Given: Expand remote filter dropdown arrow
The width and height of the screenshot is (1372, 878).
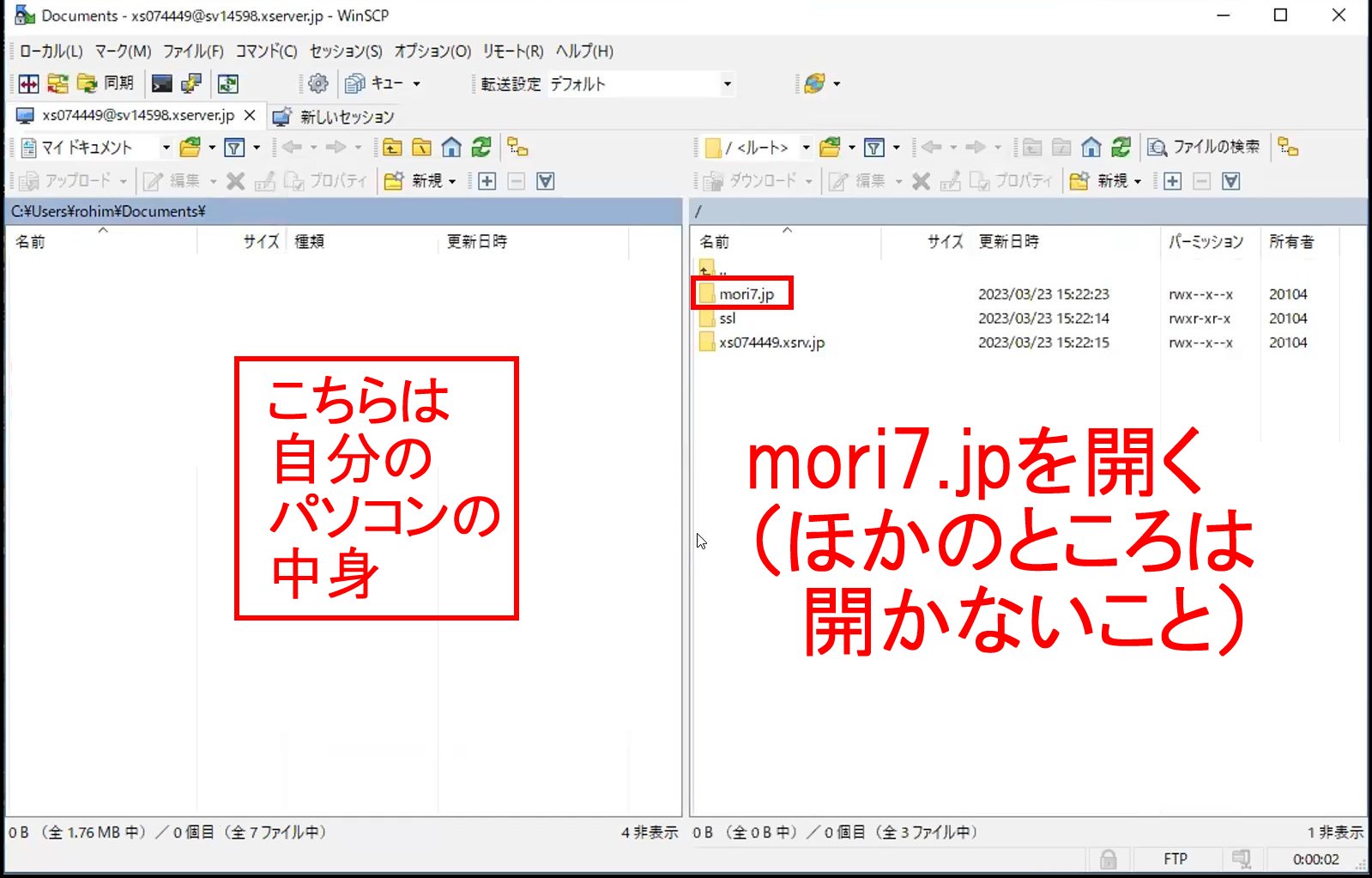Looking at the screenshot, I should click(897, 148).
